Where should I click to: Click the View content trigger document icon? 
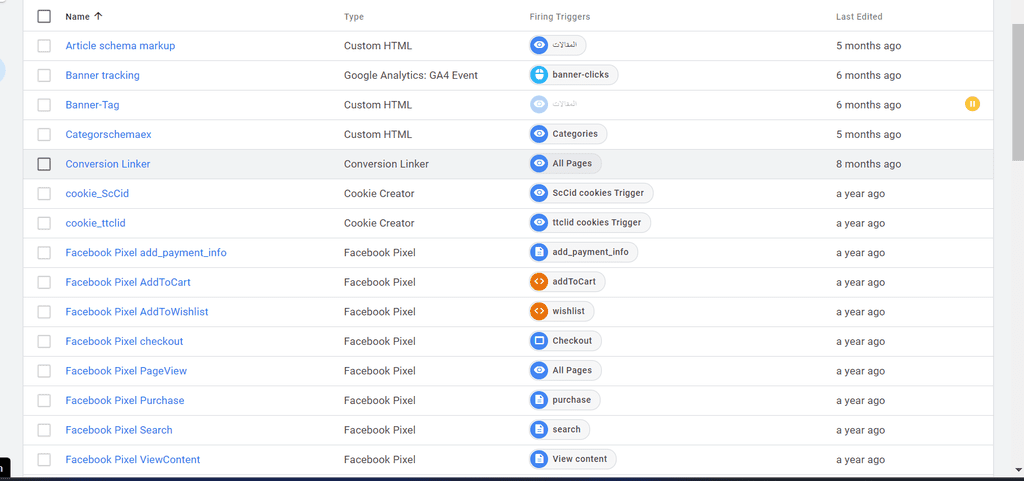539,459
